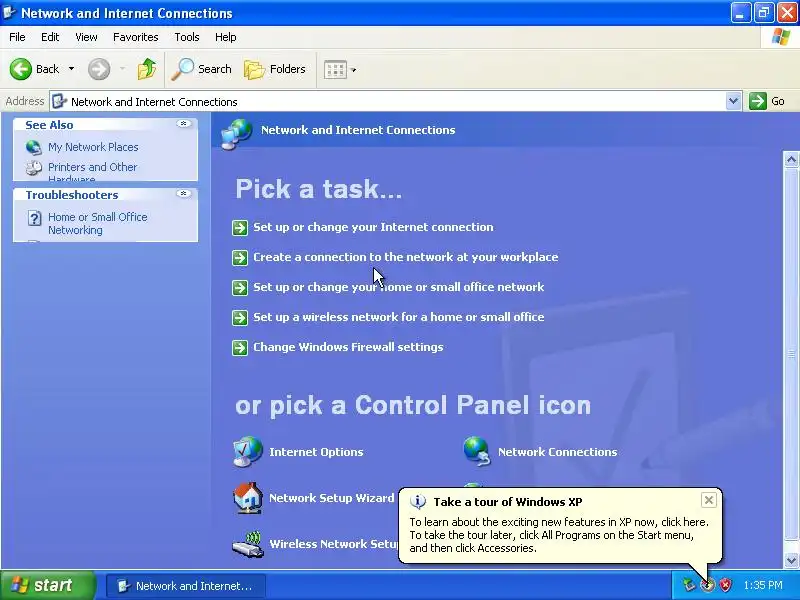Viewport: 800px width, 600px height.
Task: Restore down the window
Action: pyautogui.click(x=764, y=13)
